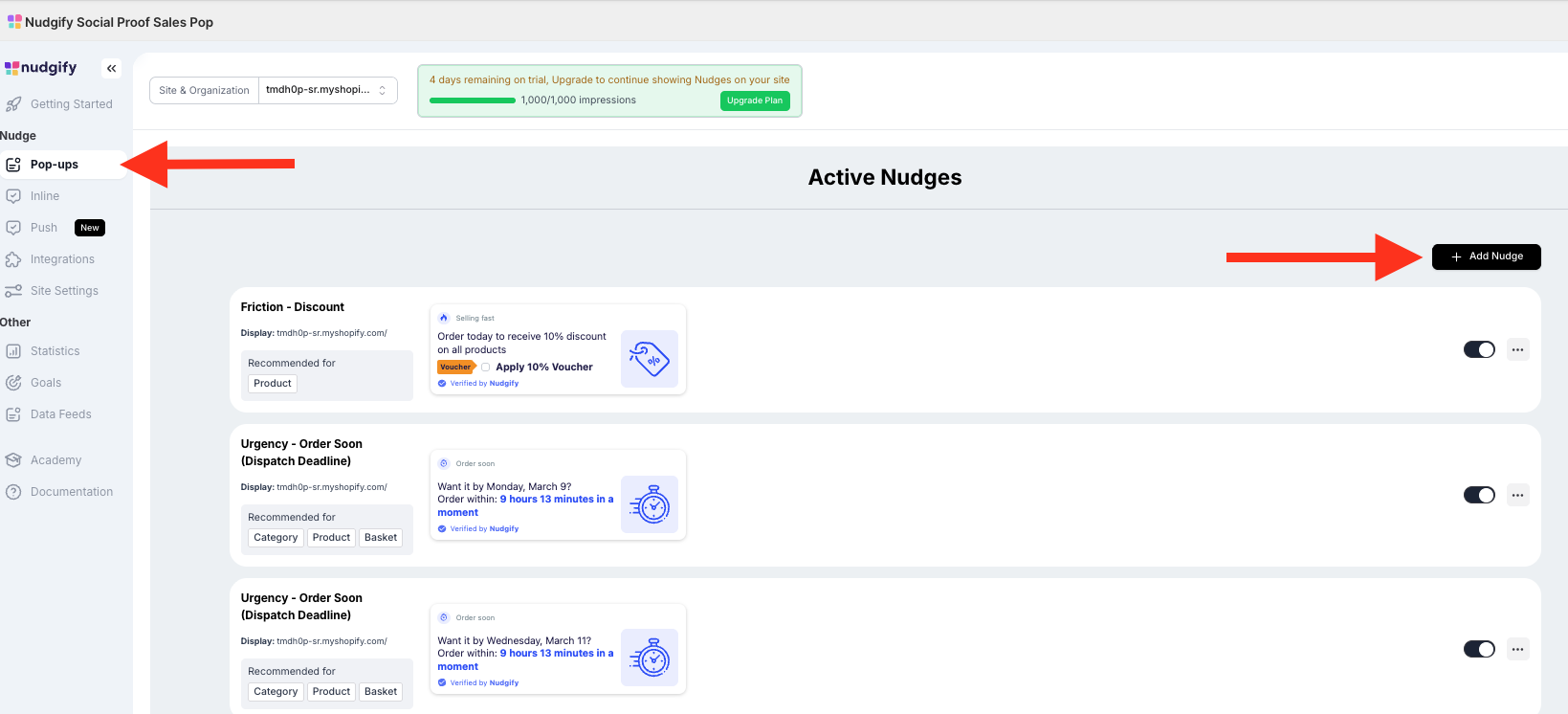1568x714 pixels.
Task: Open Data Feeds page
Action: click(63, 414)
